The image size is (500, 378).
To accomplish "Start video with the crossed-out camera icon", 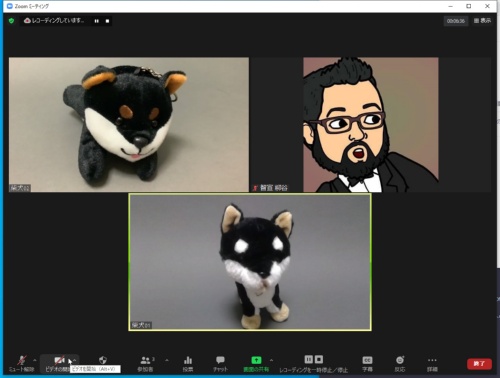I will click(x=59, y=360).
